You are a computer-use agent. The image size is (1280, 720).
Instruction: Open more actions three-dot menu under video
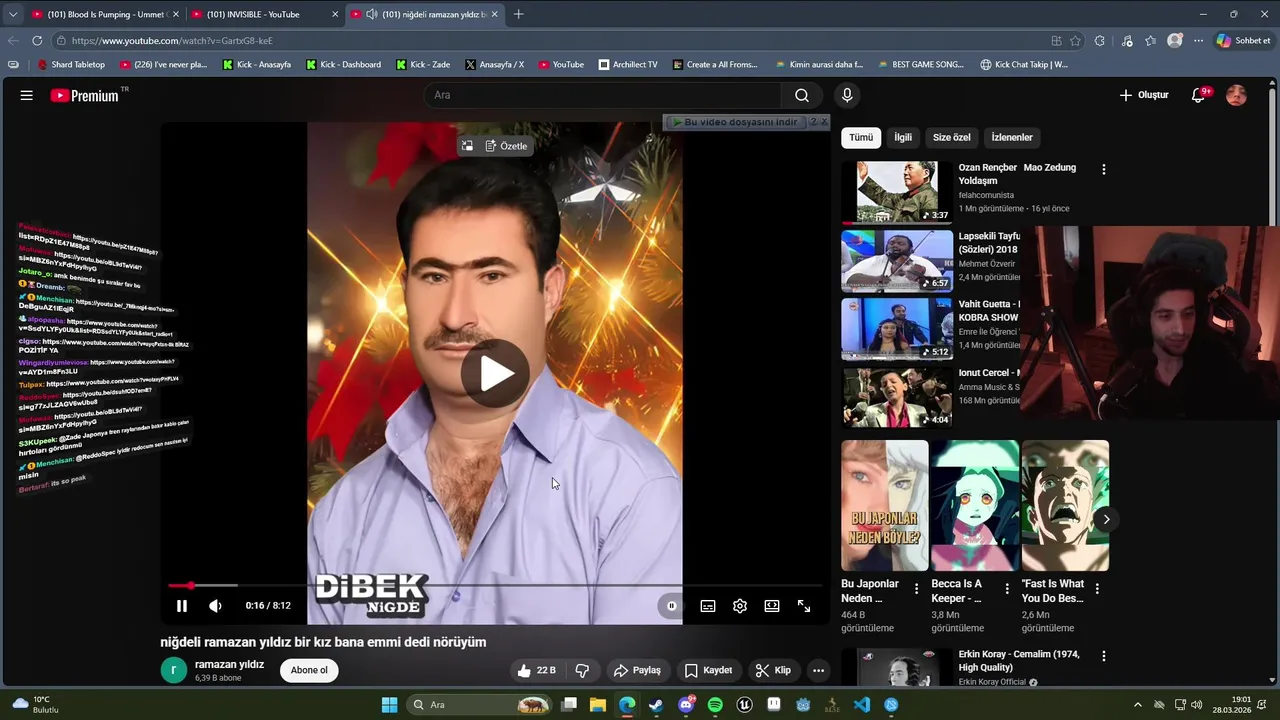tap(818, 670)
